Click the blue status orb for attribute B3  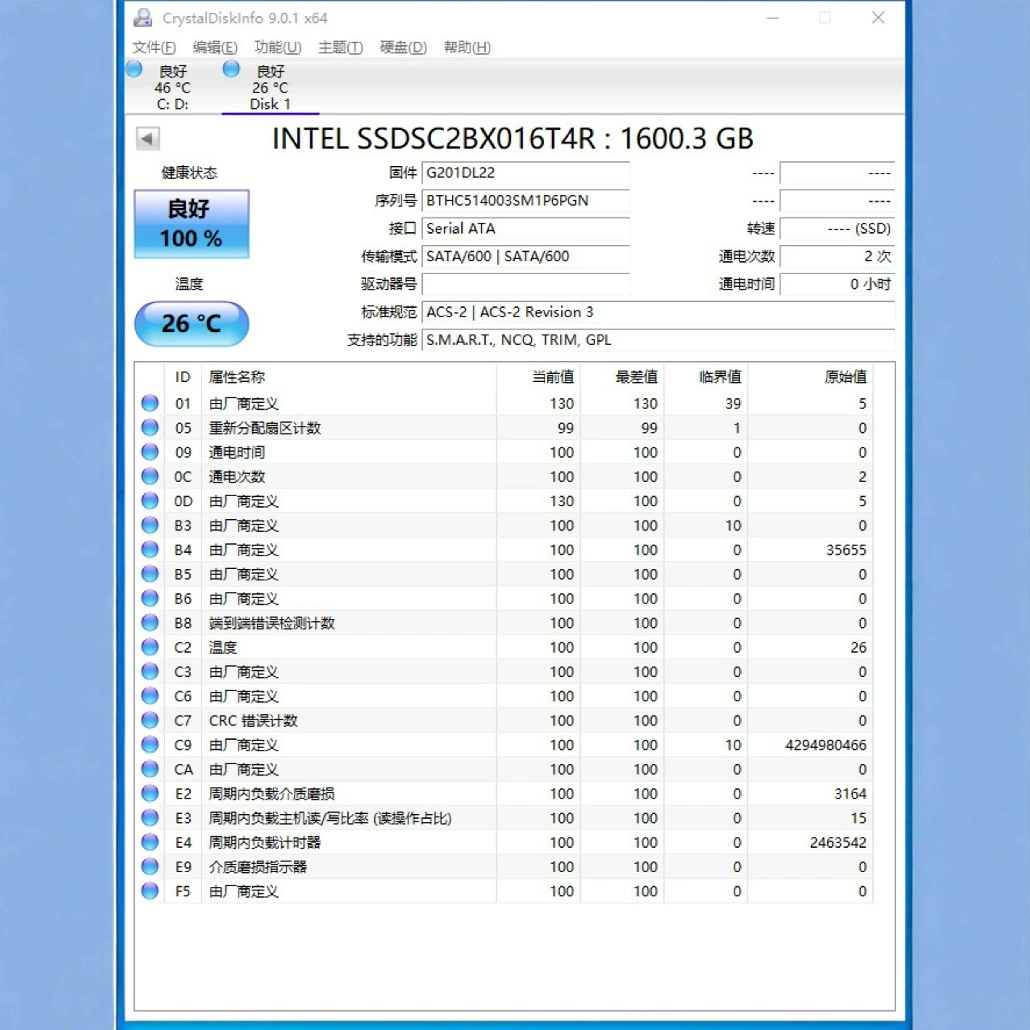click(150, 525)
